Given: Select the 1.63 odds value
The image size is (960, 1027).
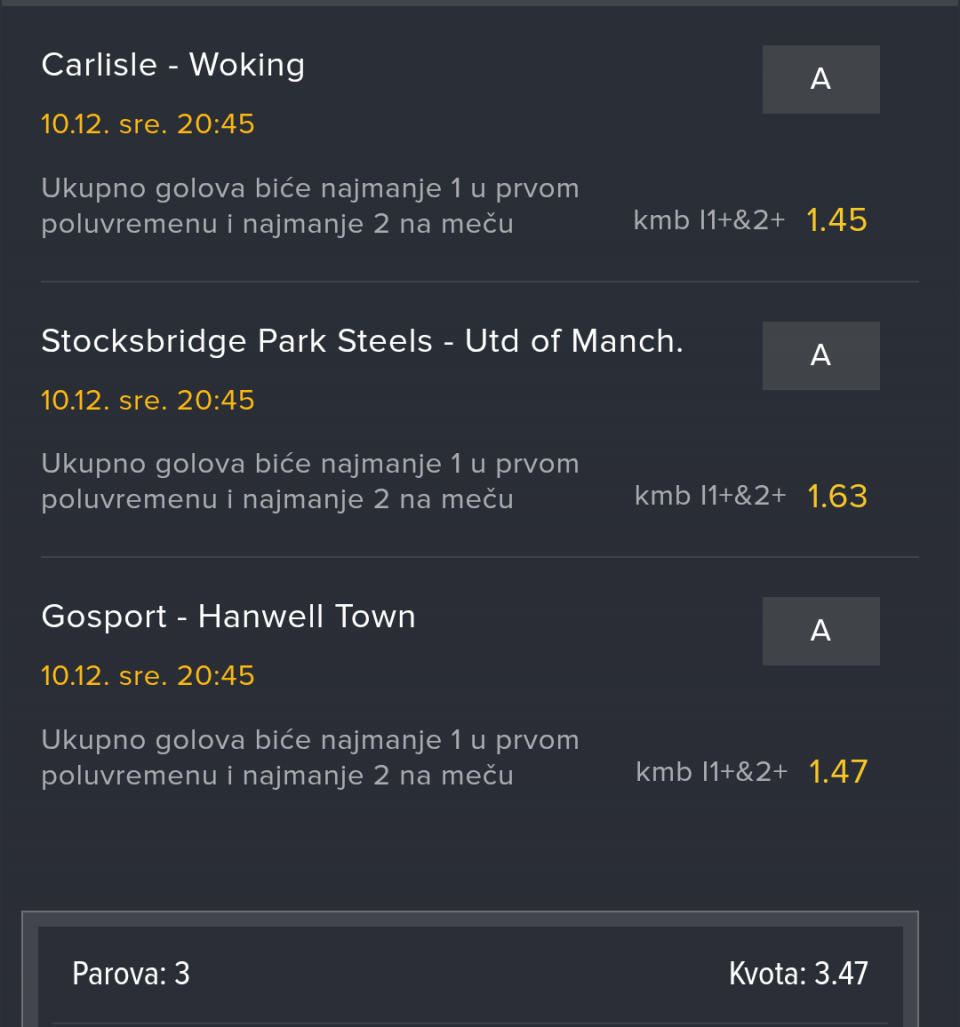Looking at the screenshot, I should [837, 496].
